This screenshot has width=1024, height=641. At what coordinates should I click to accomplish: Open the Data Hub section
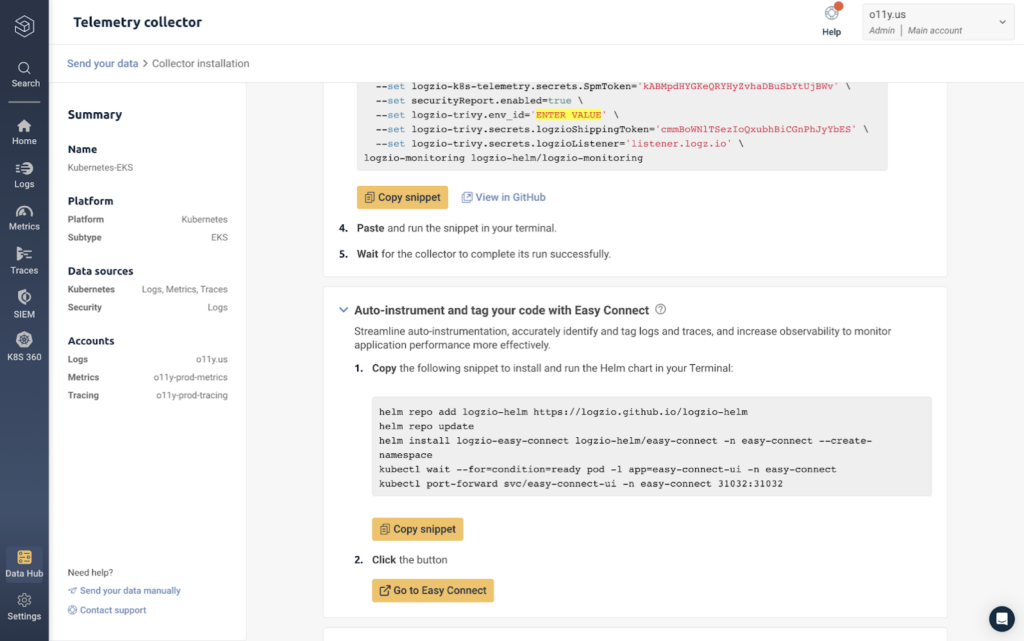tap(24, 564)
